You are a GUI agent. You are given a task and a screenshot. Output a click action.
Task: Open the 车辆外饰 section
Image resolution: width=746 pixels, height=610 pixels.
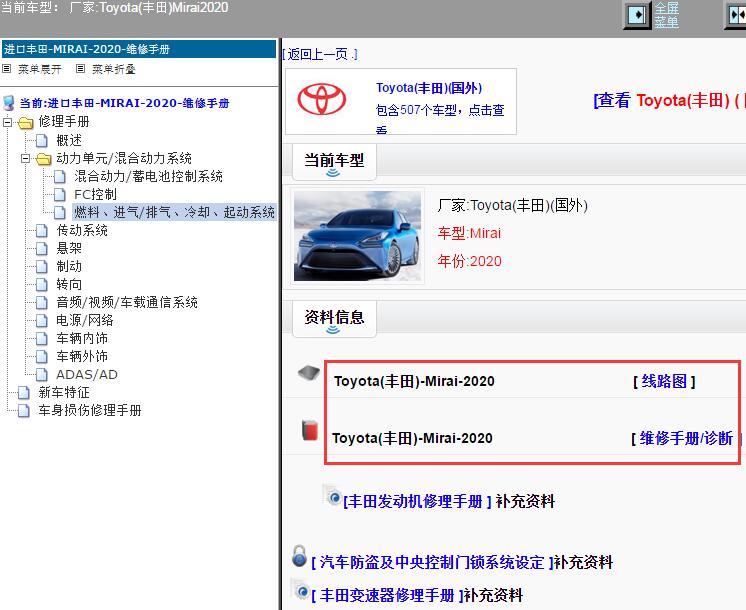(x=82, y=356)
